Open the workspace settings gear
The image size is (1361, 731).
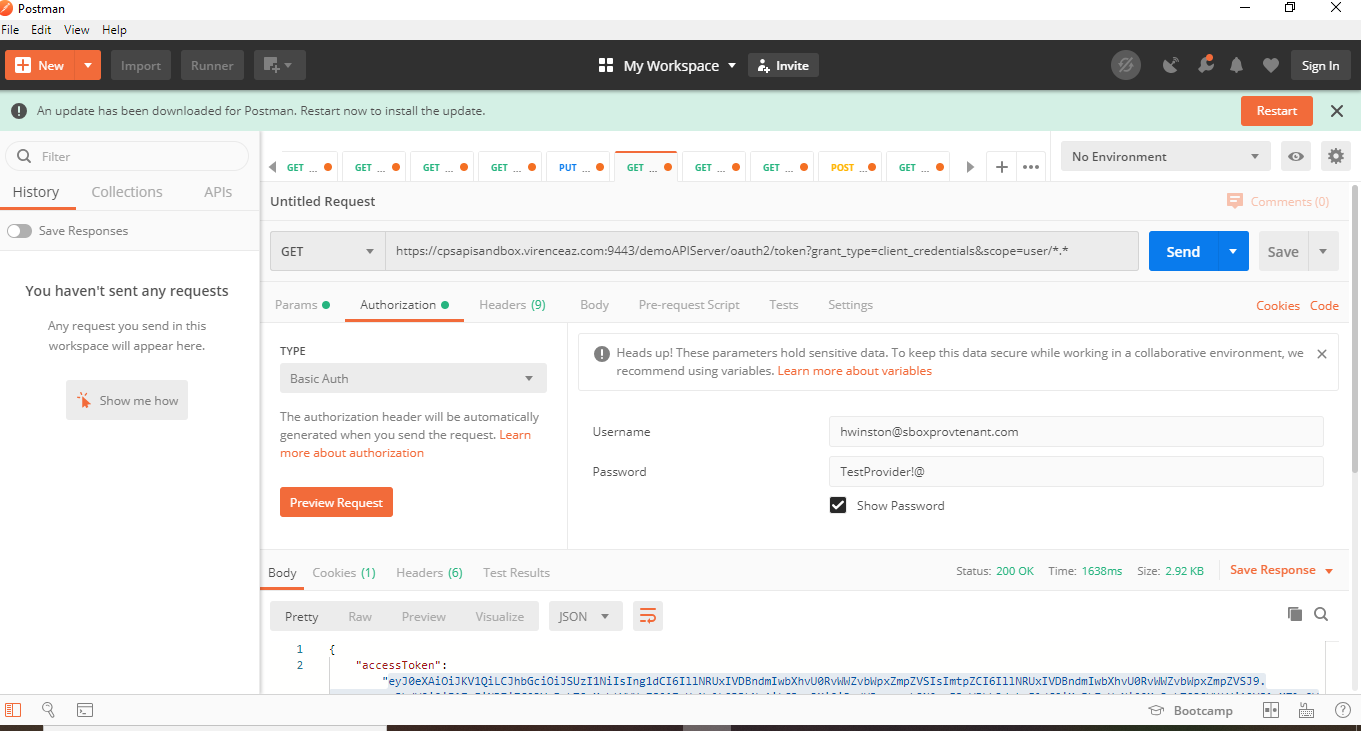pyautogui.click(x=1335, y=156)
